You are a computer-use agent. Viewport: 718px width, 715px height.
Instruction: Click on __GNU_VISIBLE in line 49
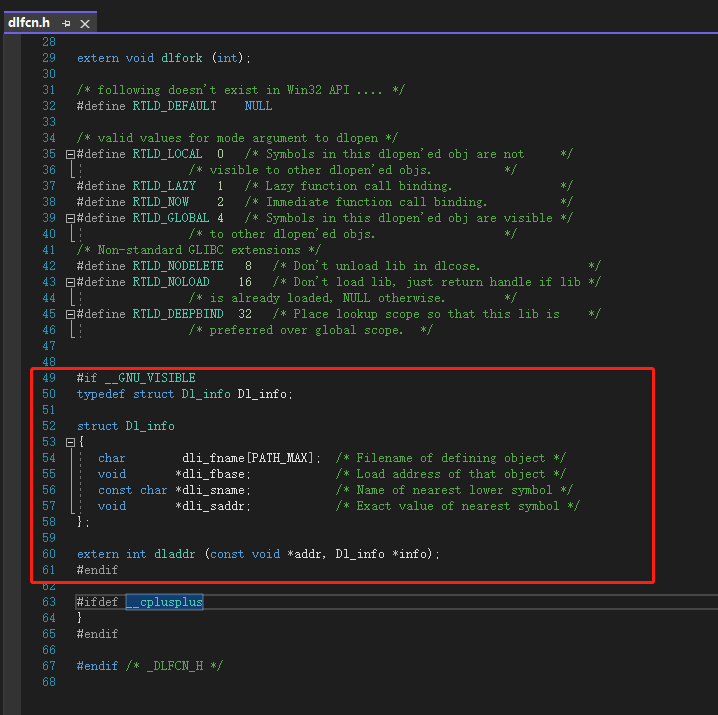150,378
